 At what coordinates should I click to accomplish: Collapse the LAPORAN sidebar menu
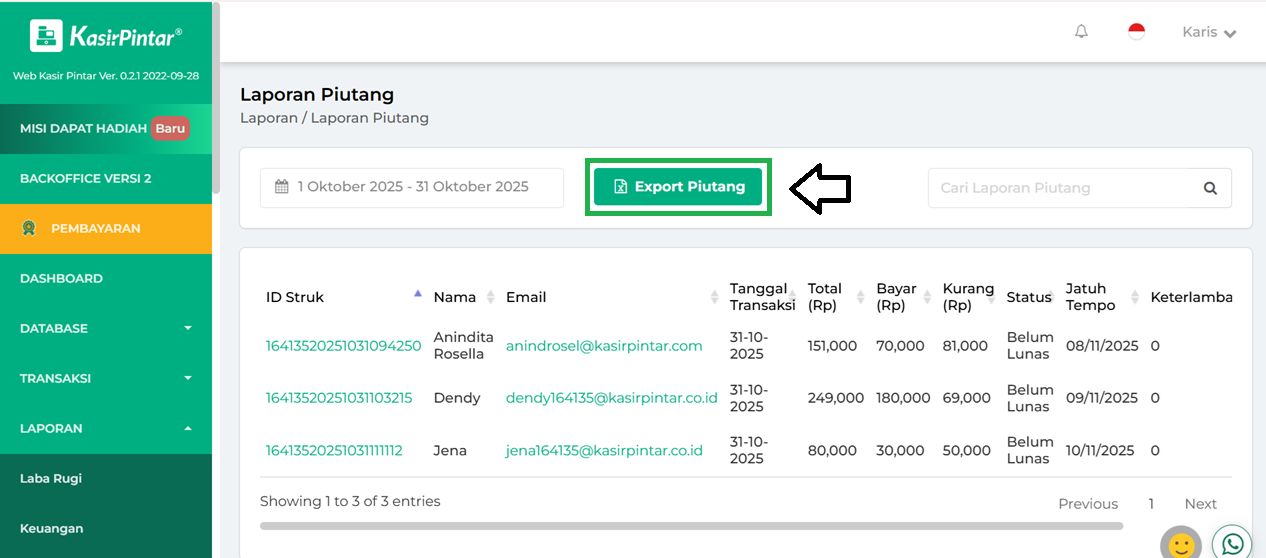click(106, 428)
